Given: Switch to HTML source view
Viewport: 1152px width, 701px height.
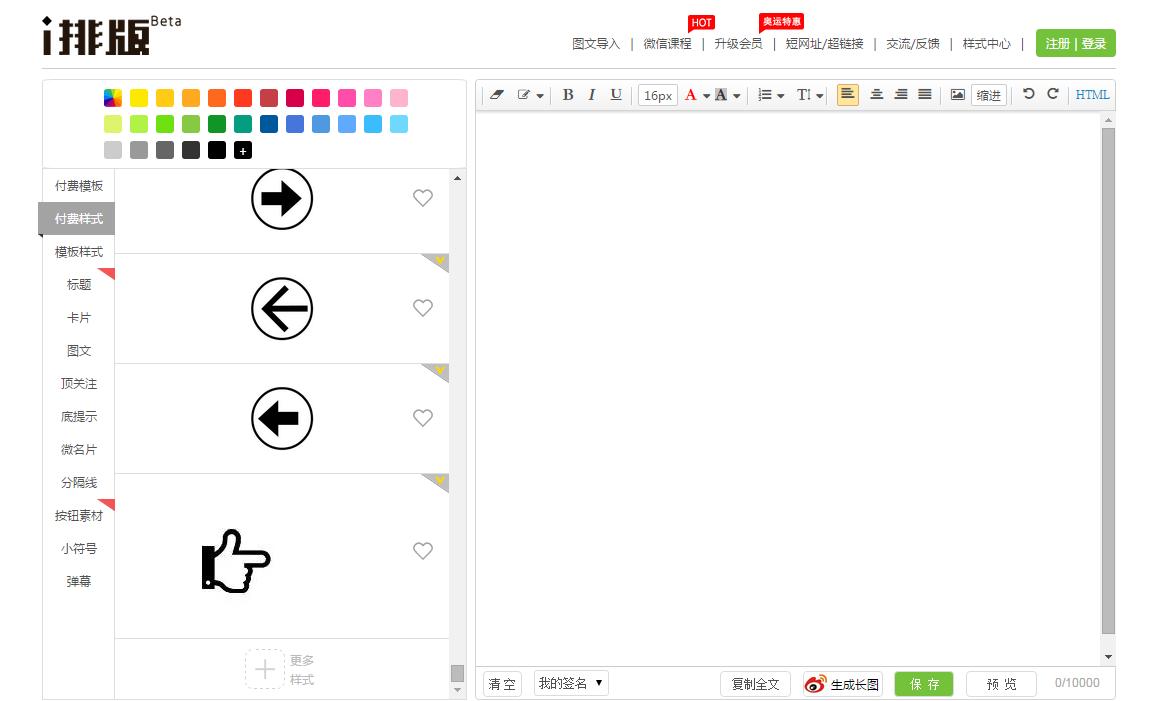Looking at the screenshot, I should pyautogui.click(x=1092, y=95).
